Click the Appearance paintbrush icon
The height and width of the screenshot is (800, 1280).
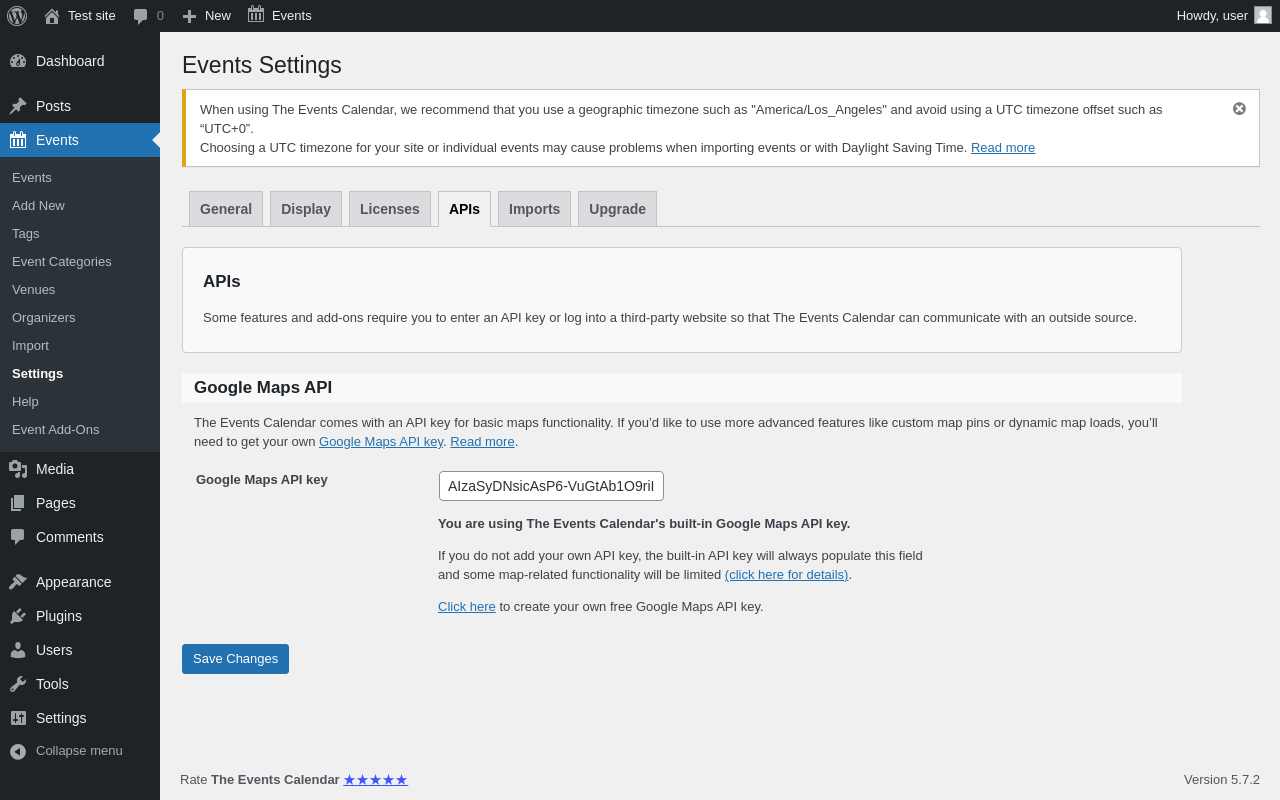[x=18, y=582]
